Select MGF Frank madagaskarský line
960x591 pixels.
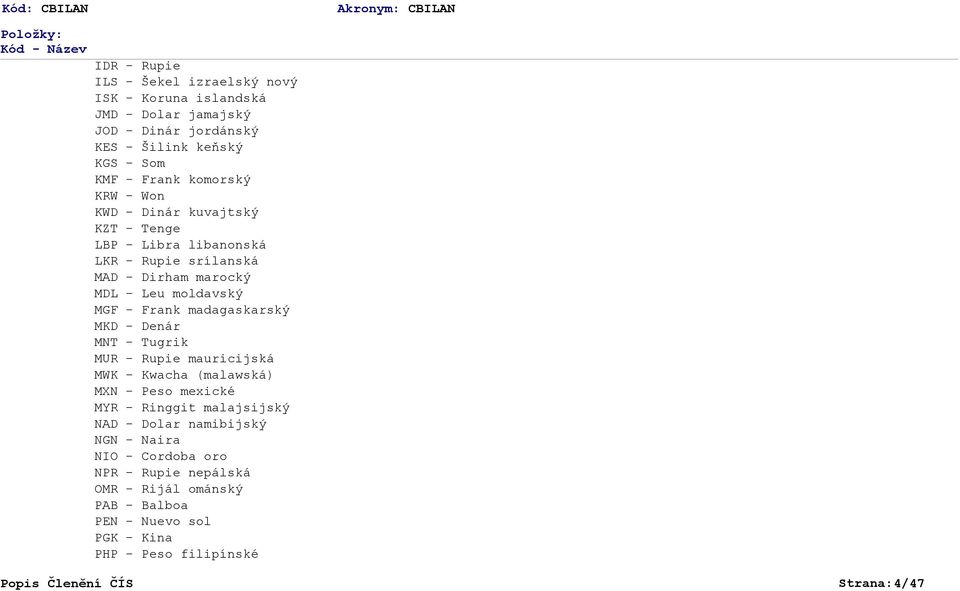192,310
